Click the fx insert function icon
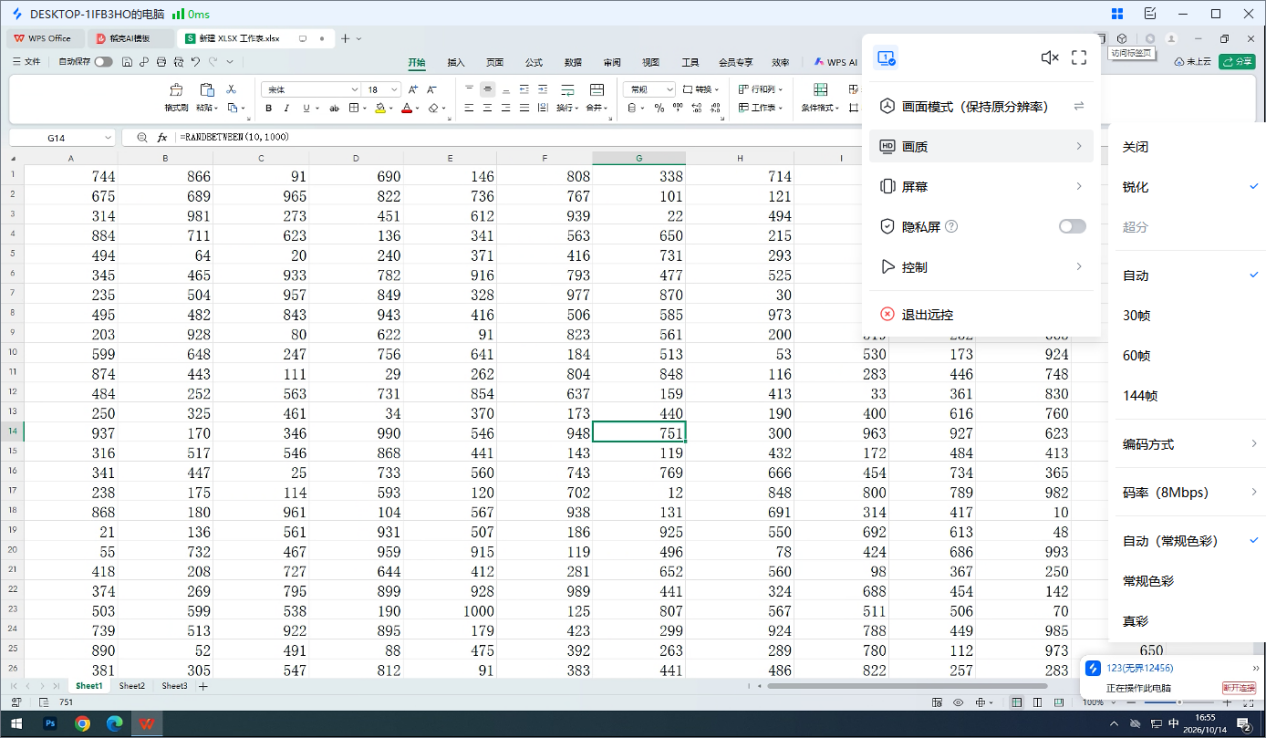1266x738 pixels. pyautogui.click(x=162, y=137)
